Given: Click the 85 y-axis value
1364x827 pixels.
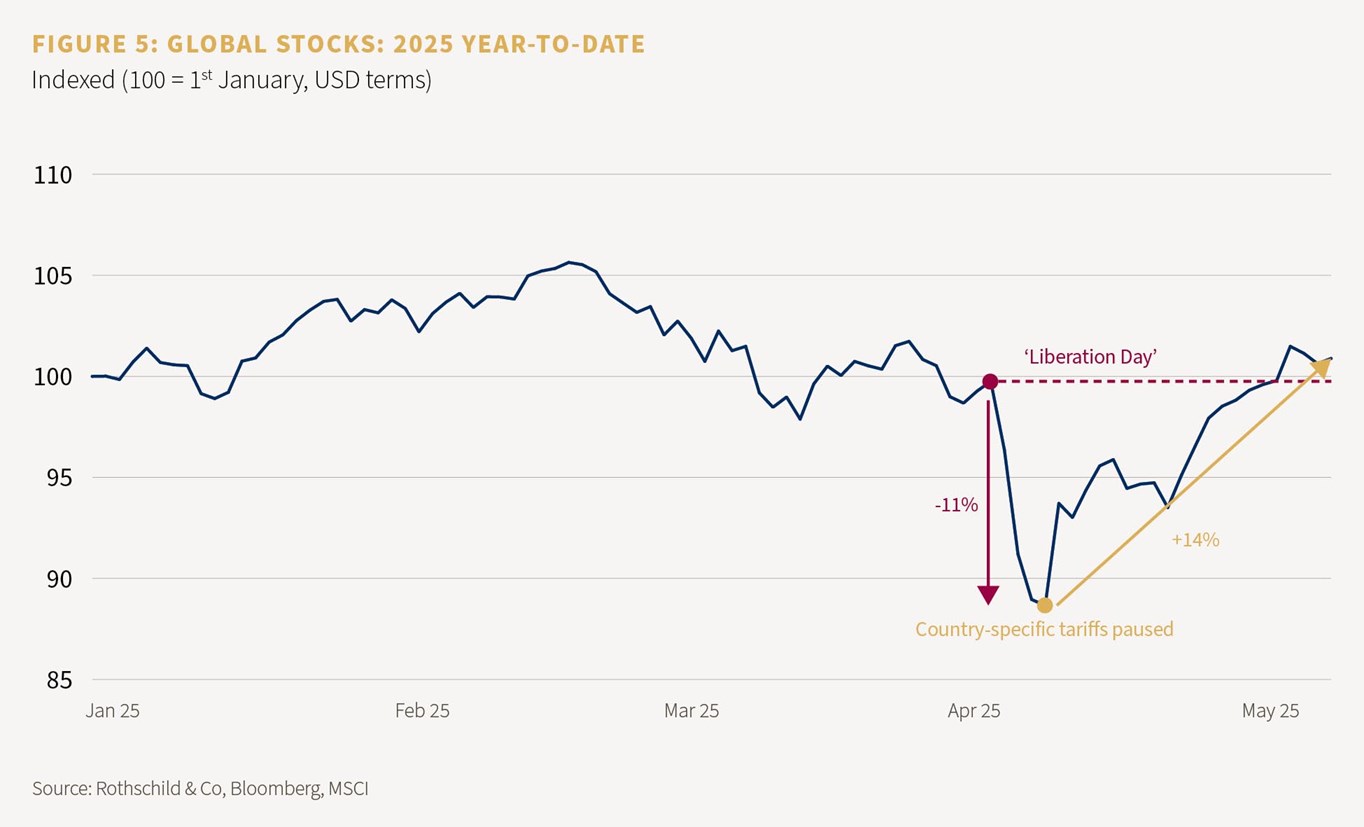Looking at the screenshot, I should [x=57, y=680].
